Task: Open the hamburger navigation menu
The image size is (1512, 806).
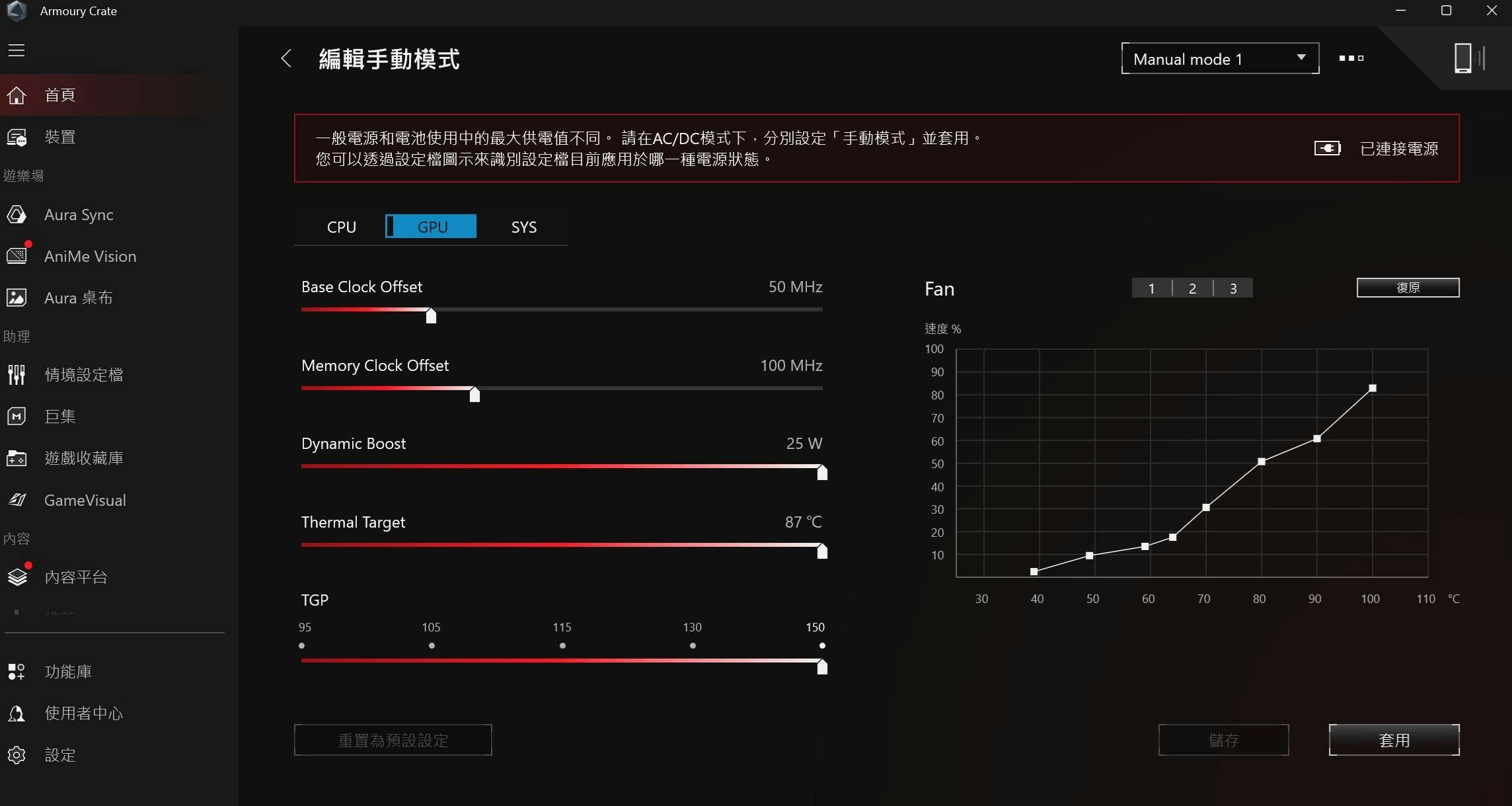Action: (x=17, y=50)
